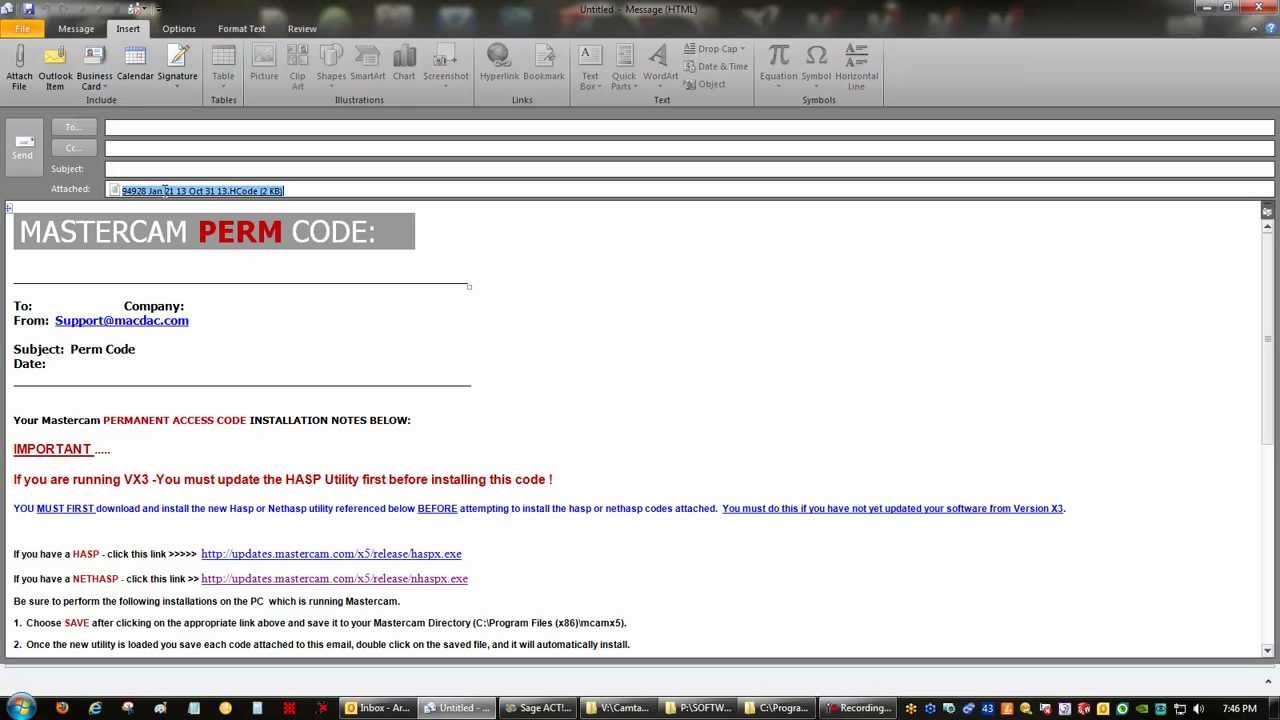Click the Save icon in quick access toolbar
The image size is (1280, 720).
27,9
